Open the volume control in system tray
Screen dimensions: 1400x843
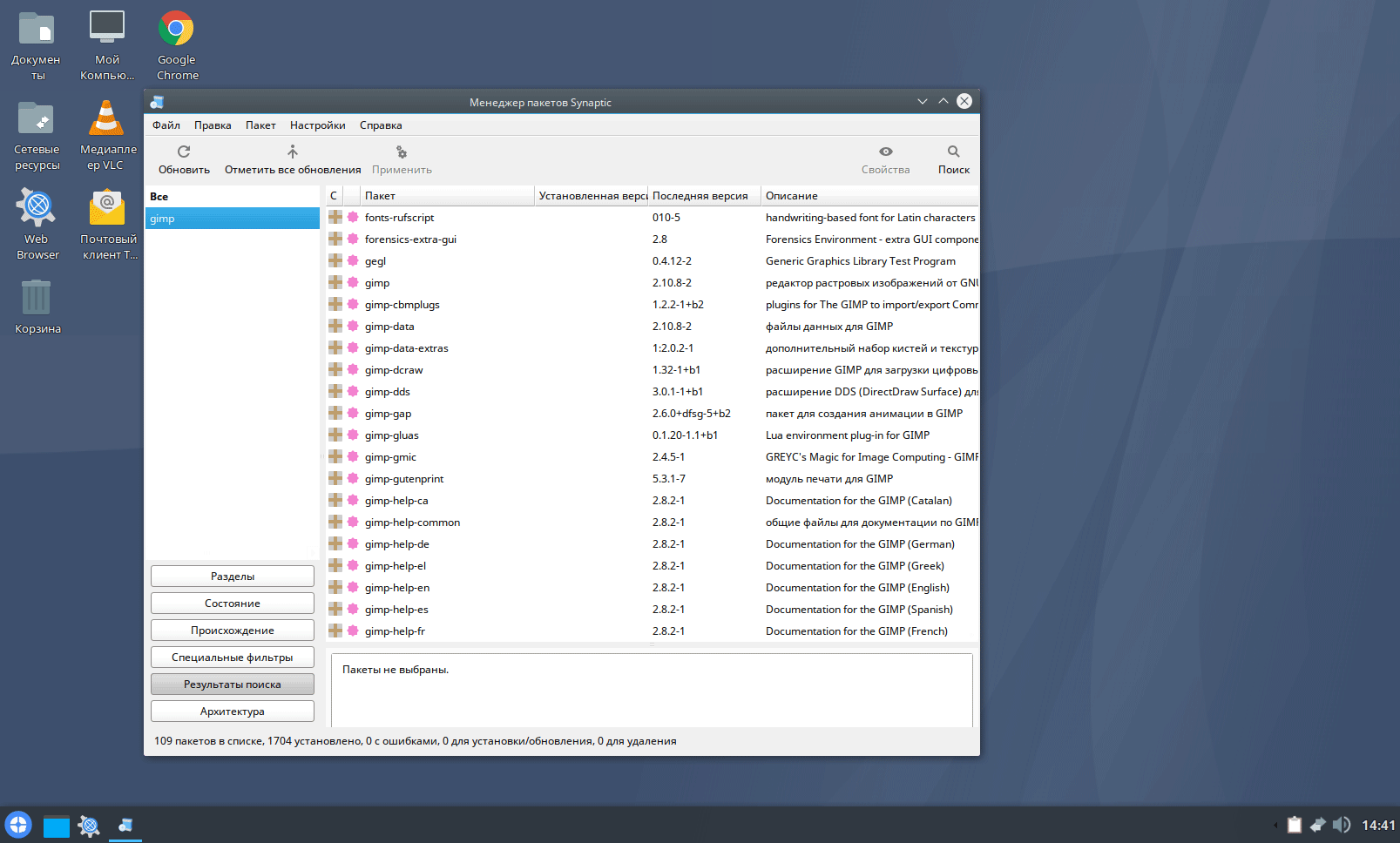[1342, 825]
